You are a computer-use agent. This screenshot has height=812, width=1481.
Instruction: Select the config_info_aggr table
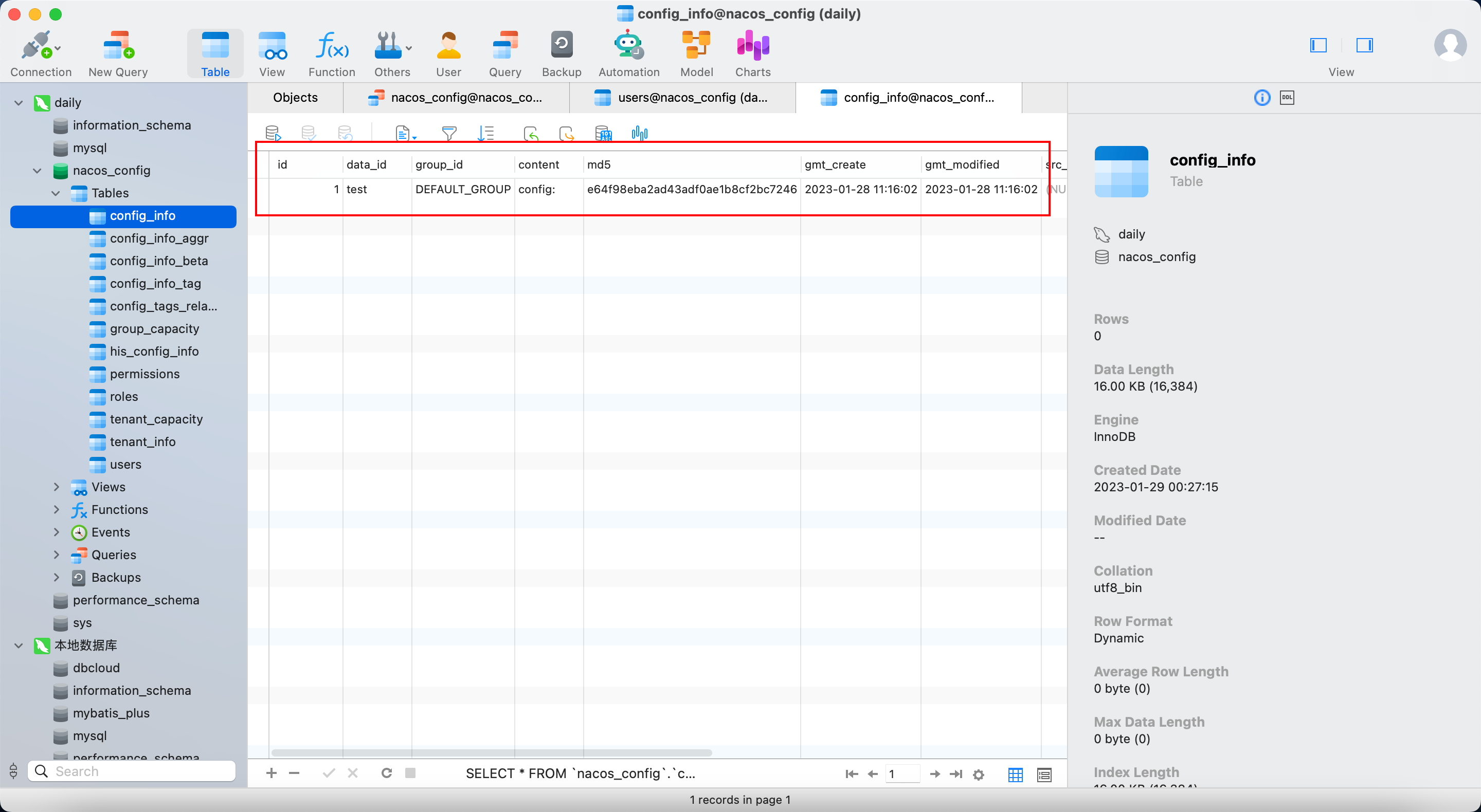(x=159, y=238)
